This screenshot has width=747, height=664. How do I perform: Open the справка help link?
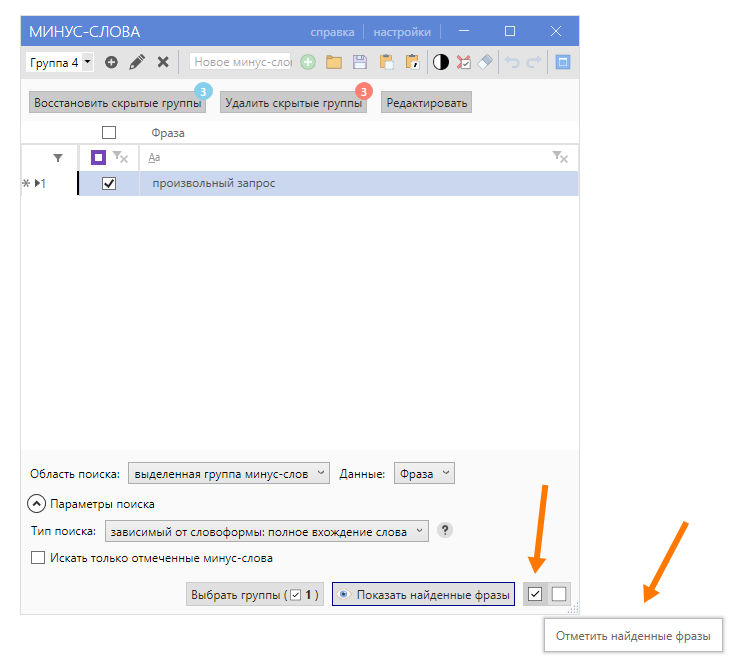332,32
